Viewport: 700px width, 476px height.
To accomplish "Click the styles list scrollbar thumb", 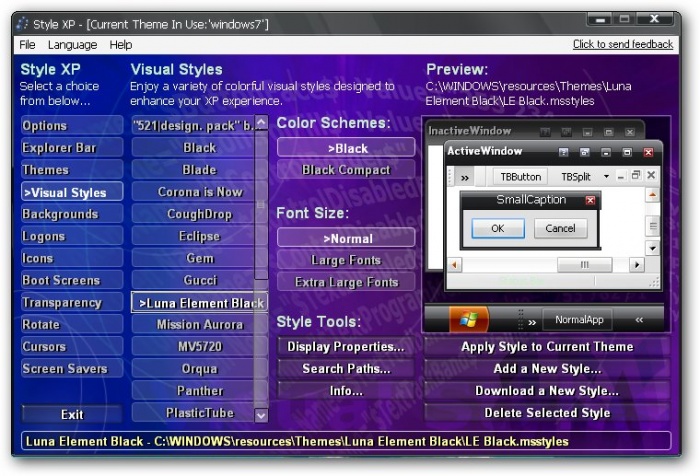I will 261,205.
